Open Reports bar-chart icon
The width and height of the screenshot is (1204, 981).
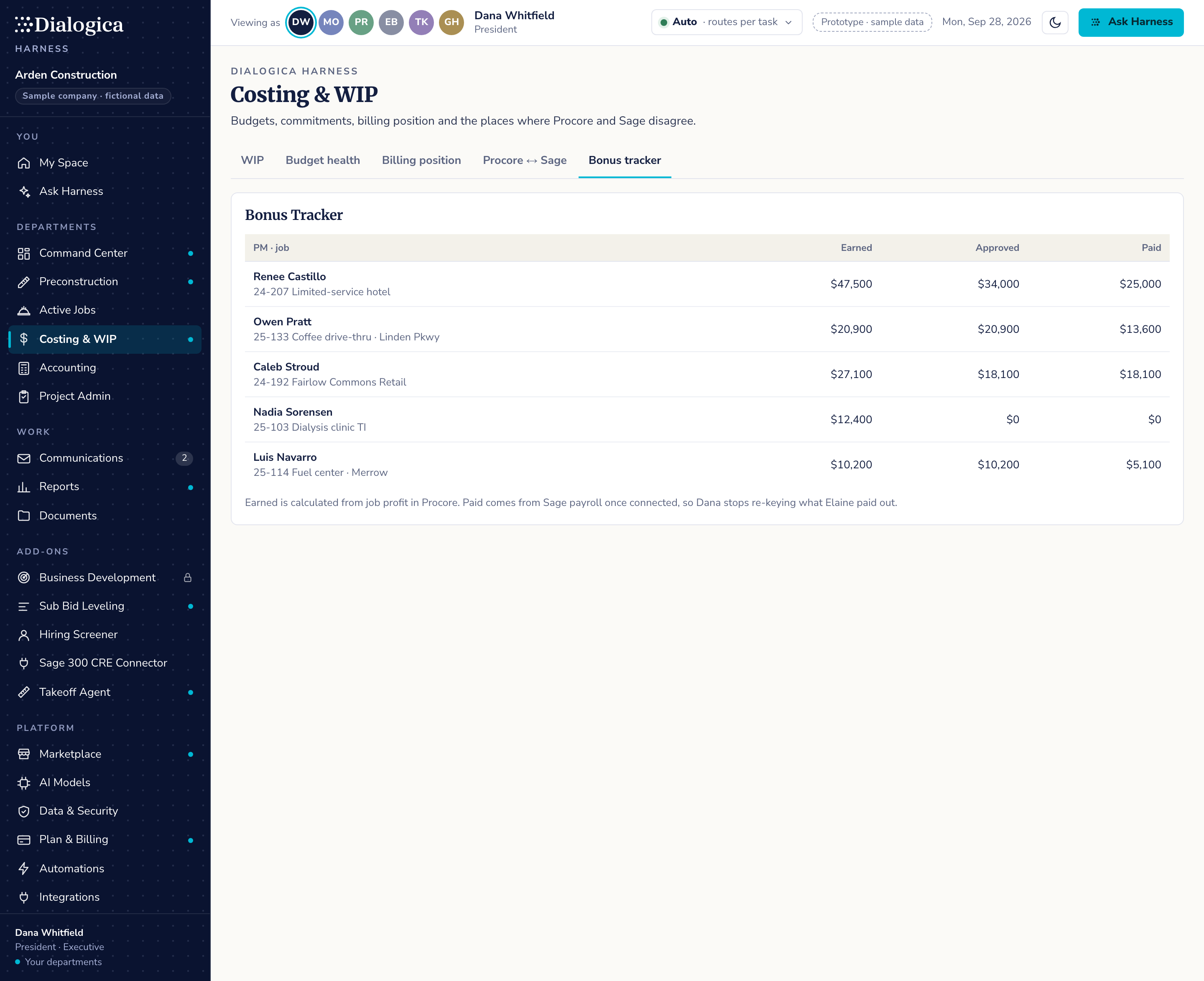coord(24,487)
